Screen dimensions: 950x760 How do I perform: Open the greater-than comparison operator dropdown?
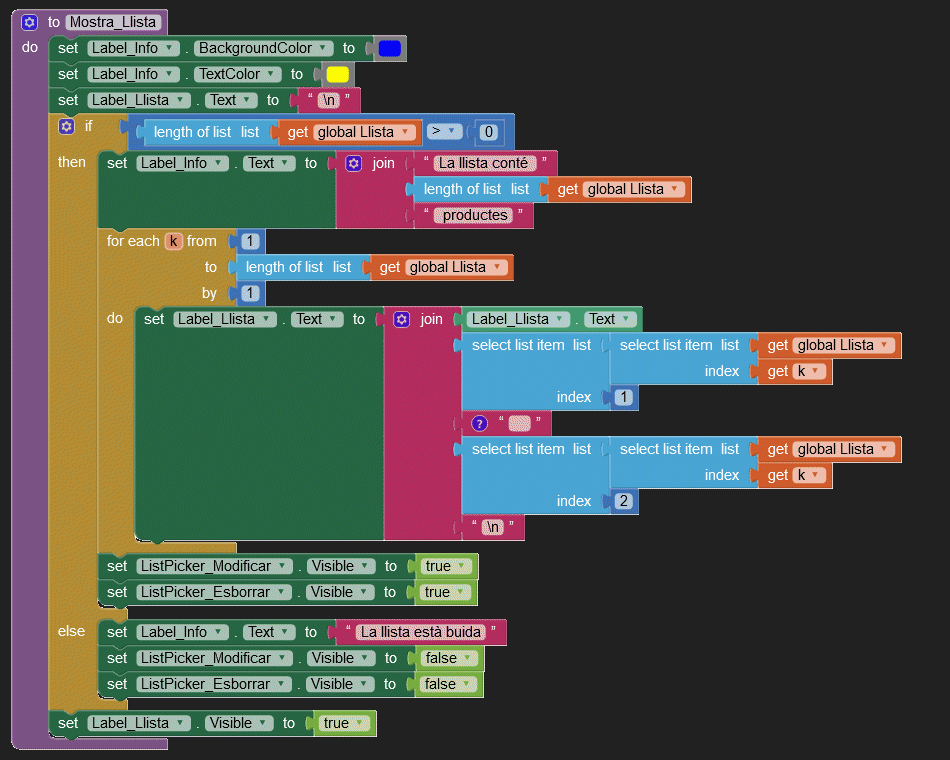tap(444, 131)
